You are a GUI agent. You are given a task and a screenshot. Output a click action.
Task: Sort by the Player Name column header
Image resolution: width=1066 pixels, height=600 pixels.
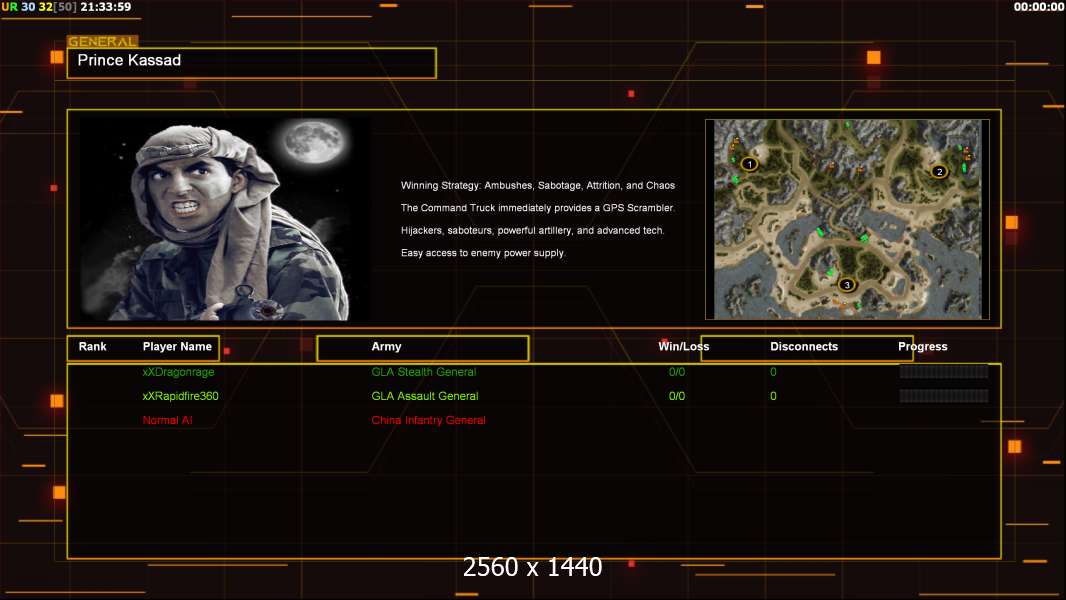pyautogui.click(x=177, y=347)
